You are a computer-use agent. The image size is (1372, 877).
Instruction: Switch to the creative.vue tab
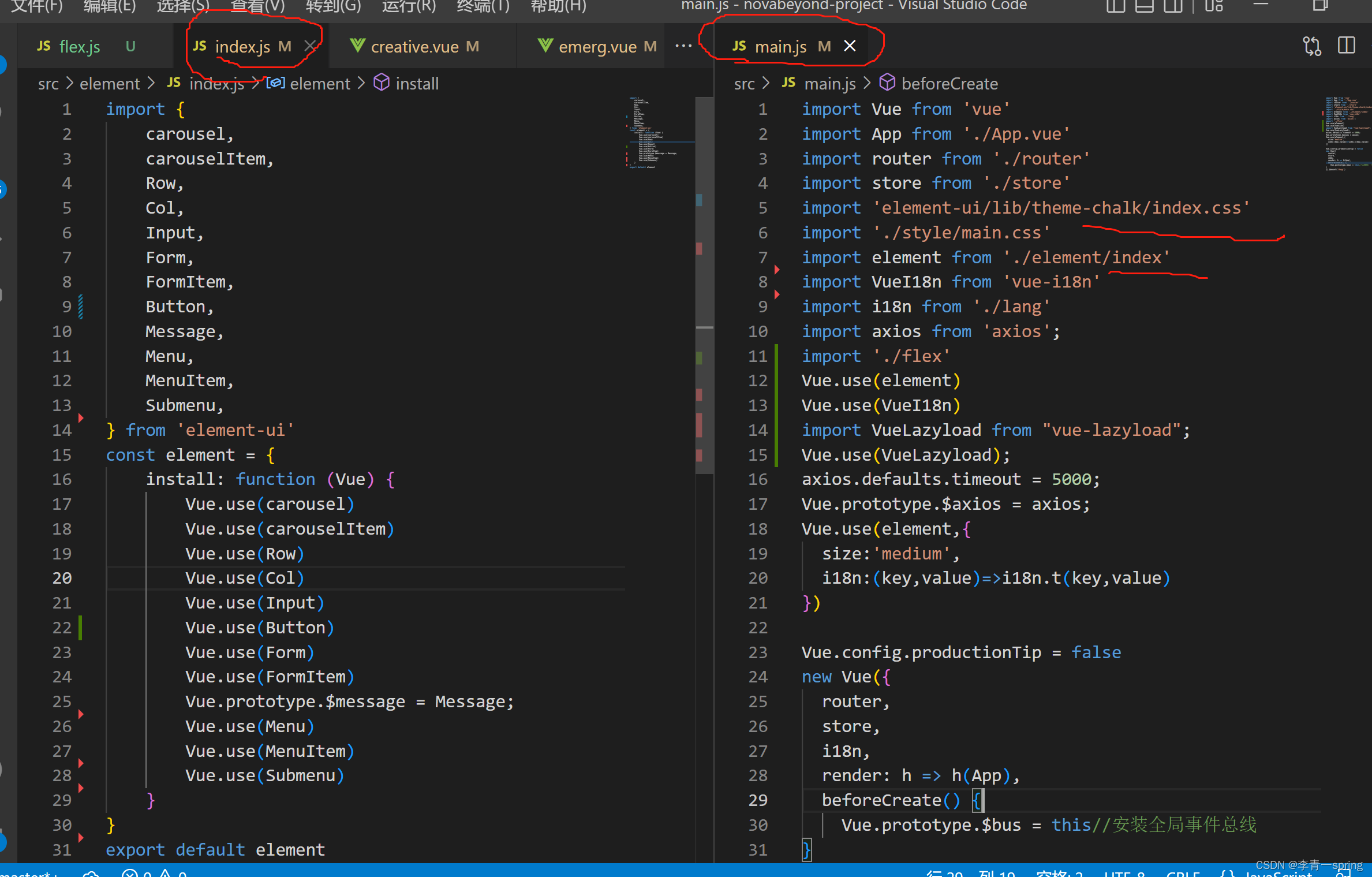414,47
